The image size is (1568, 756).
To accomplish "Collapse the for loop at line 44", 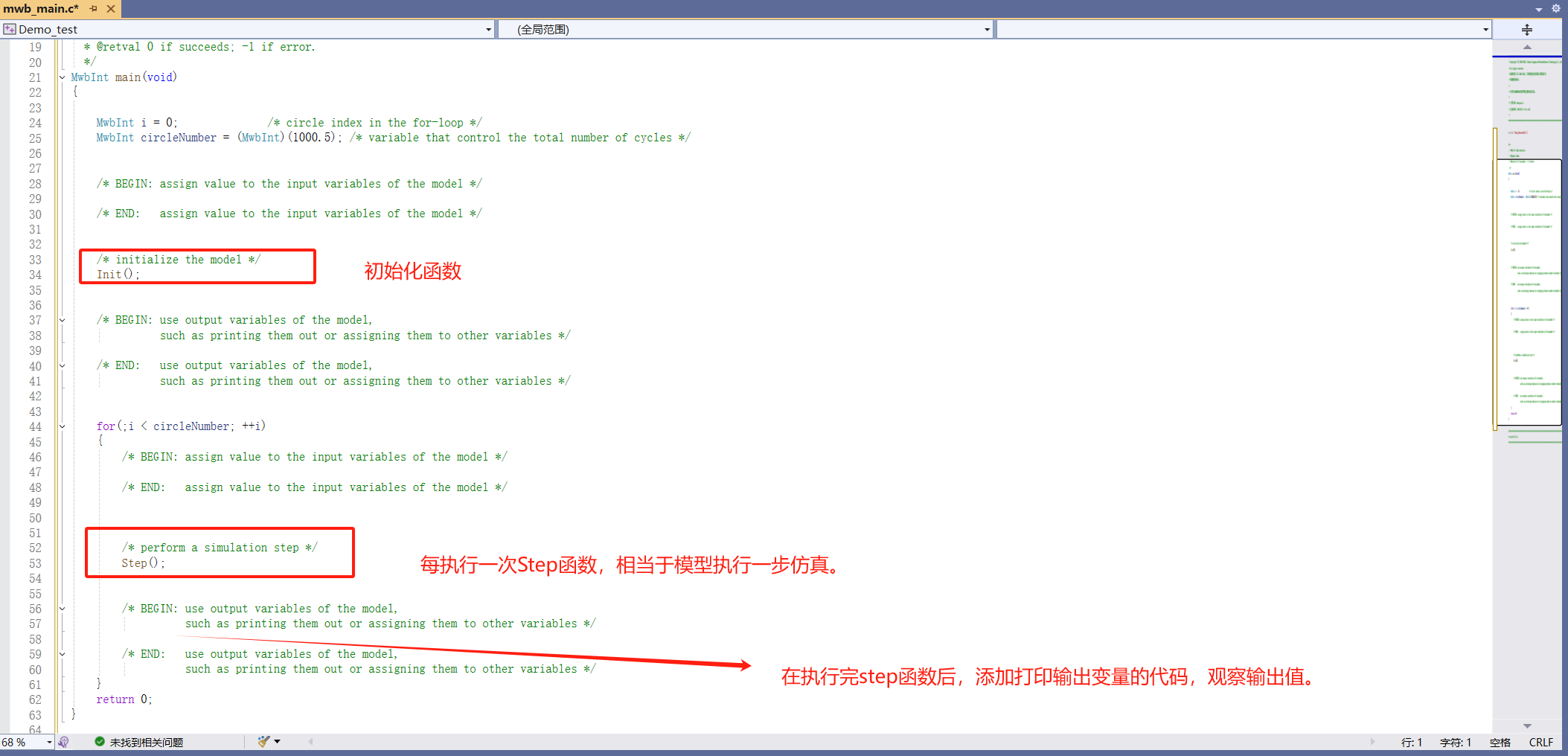I will [62, 426].
